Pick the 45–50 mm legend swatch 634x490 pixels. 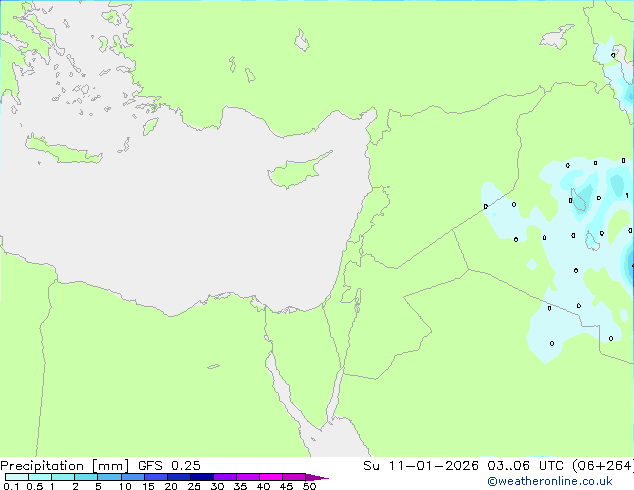pos(294,477)
